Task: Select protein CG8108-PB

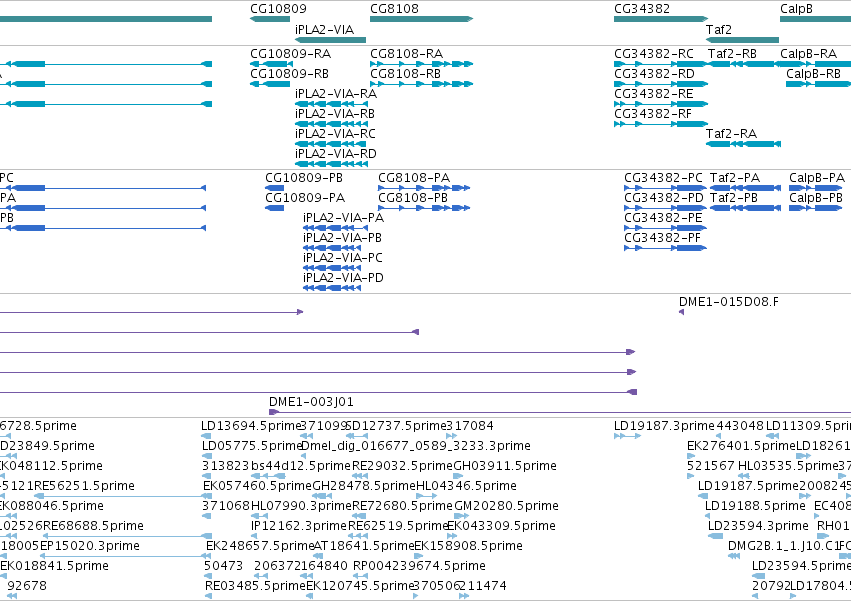Action: 413,198
